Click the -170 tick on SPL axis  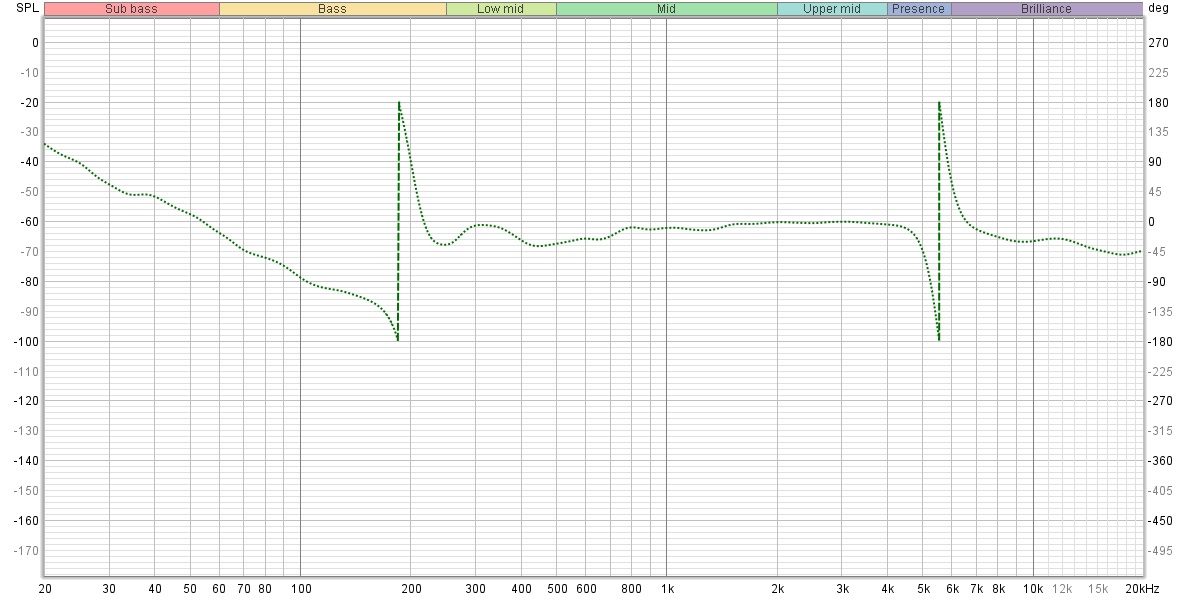tap(25, 550)
